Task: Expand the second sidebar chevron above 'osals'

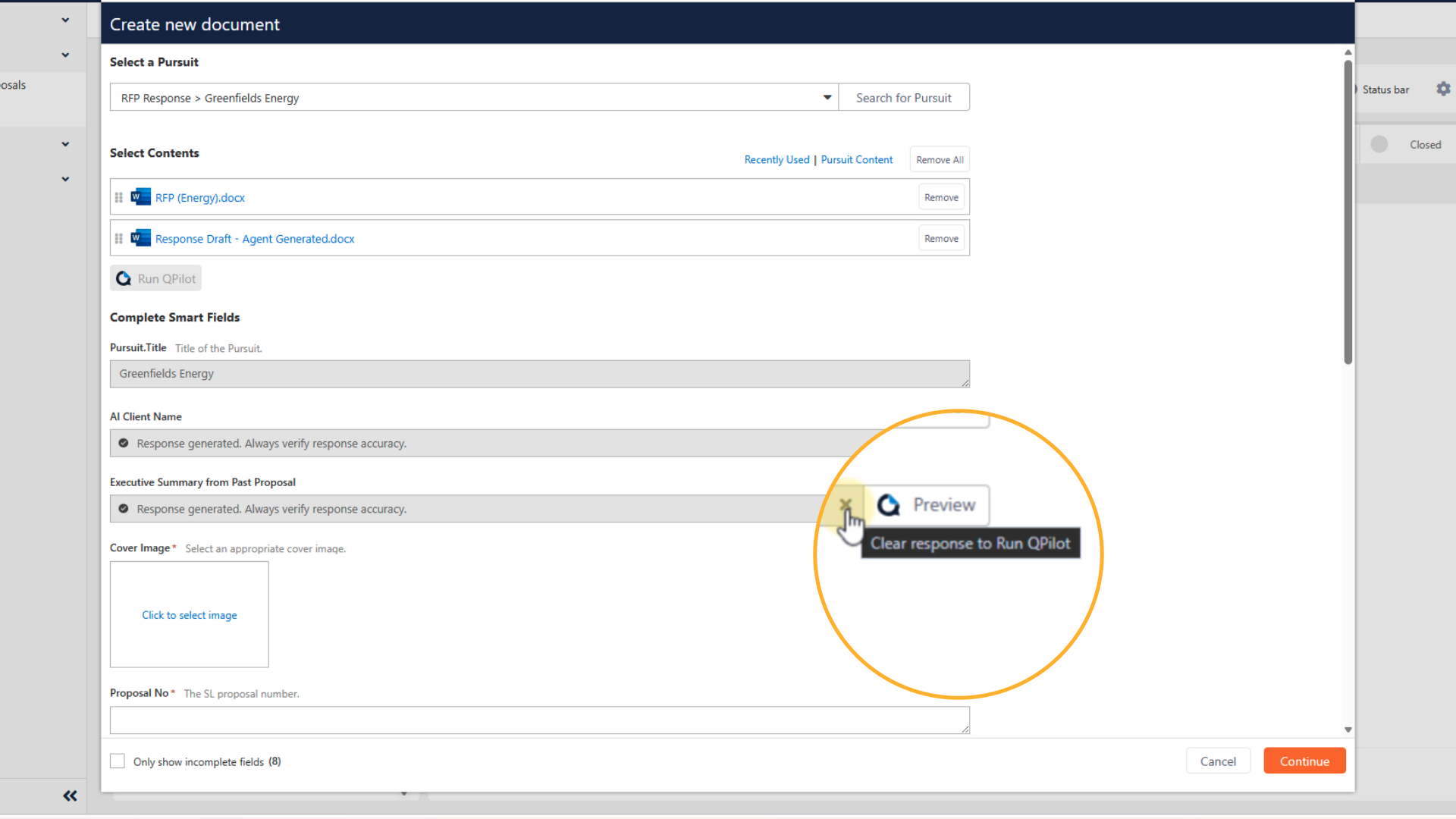Action: (65, 55)
